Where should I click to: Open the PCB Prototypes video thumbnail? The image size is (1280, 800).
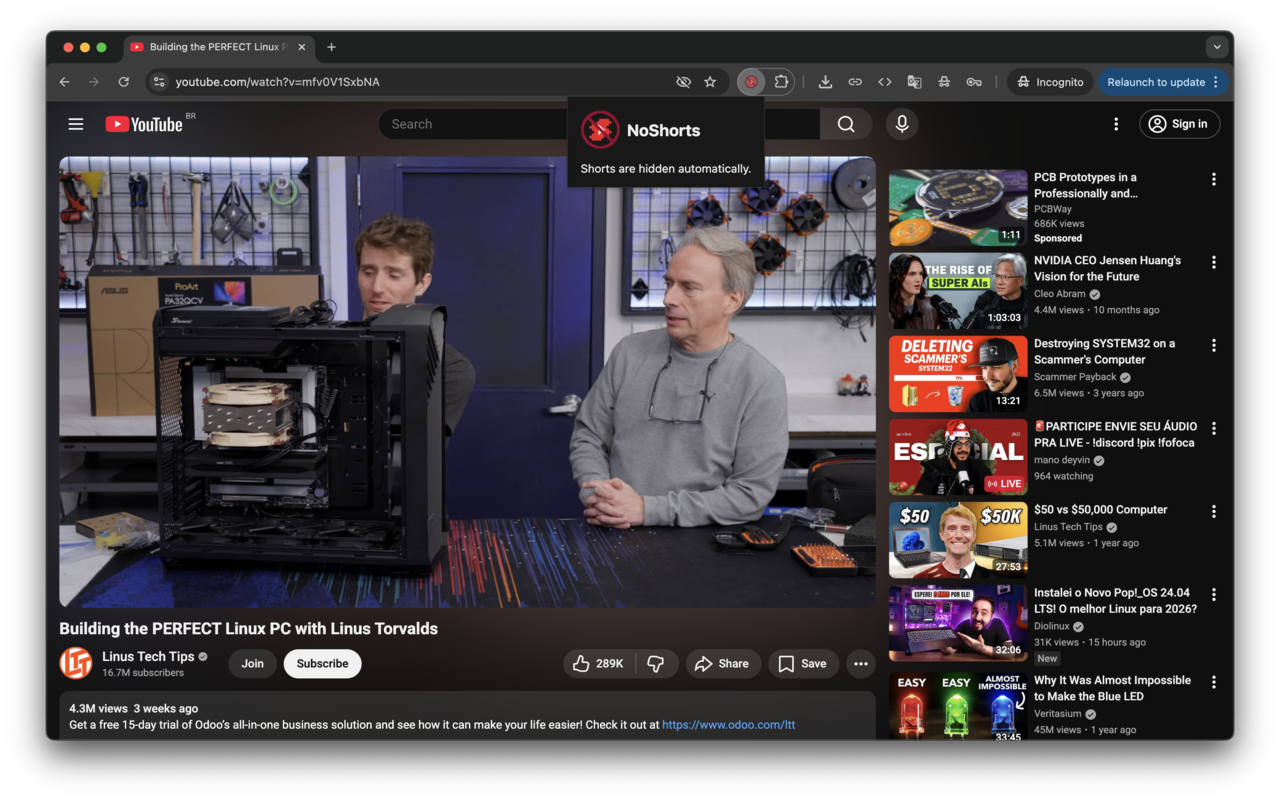tap(958, 208)
